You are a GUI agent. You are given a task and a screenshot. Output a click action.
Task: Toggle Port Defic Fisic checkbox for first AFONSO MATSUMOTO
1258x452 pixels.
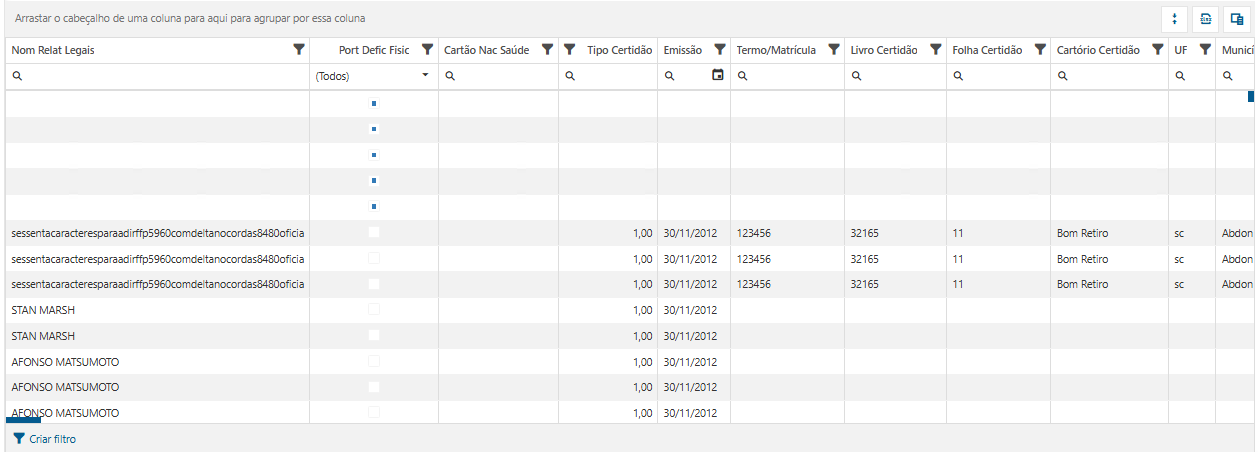coord(374,361)
